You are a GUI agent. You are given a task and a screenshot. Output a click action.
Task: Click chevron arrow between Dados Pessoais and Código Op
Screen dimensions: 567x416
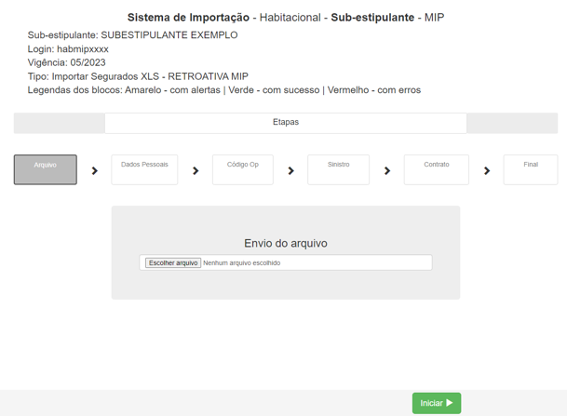196,170
